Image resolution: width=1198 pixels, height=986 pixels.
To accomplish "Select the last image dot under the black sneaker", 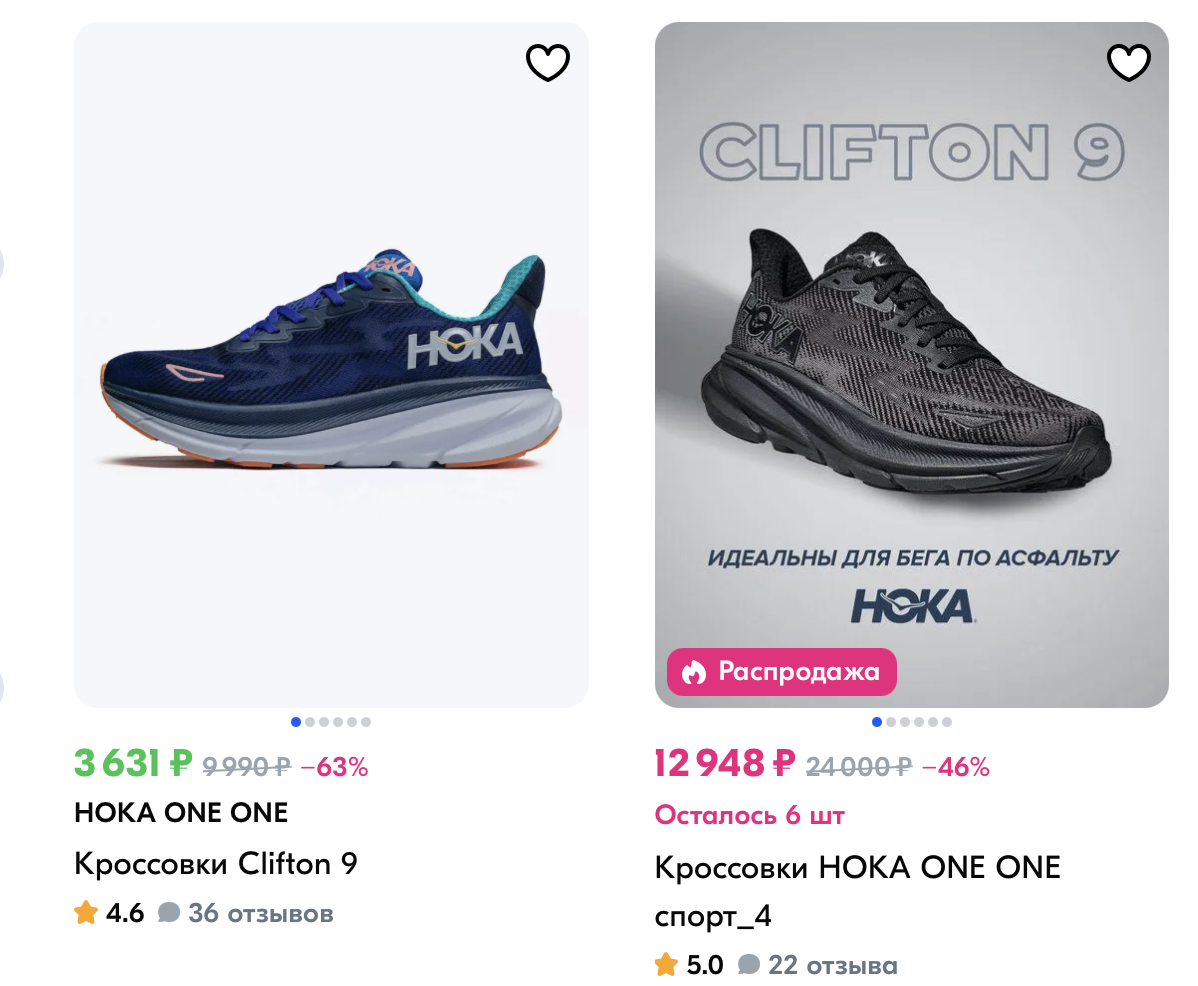I will (946, 722).
